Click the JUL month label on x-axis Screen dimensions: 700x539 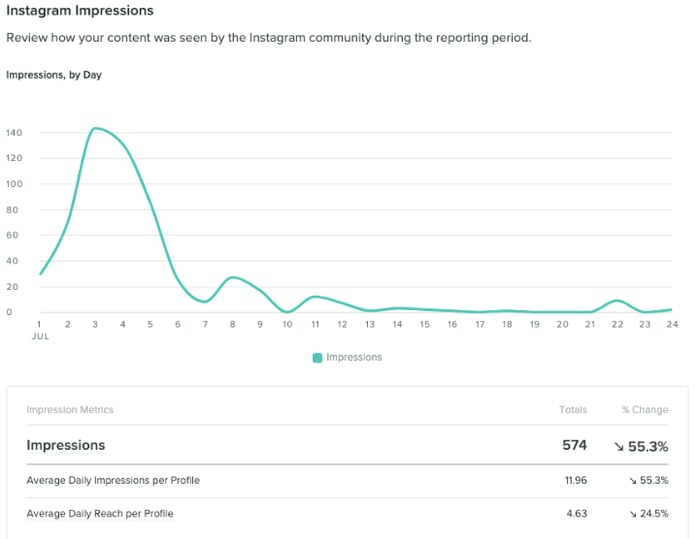click(x=43, y=338)
